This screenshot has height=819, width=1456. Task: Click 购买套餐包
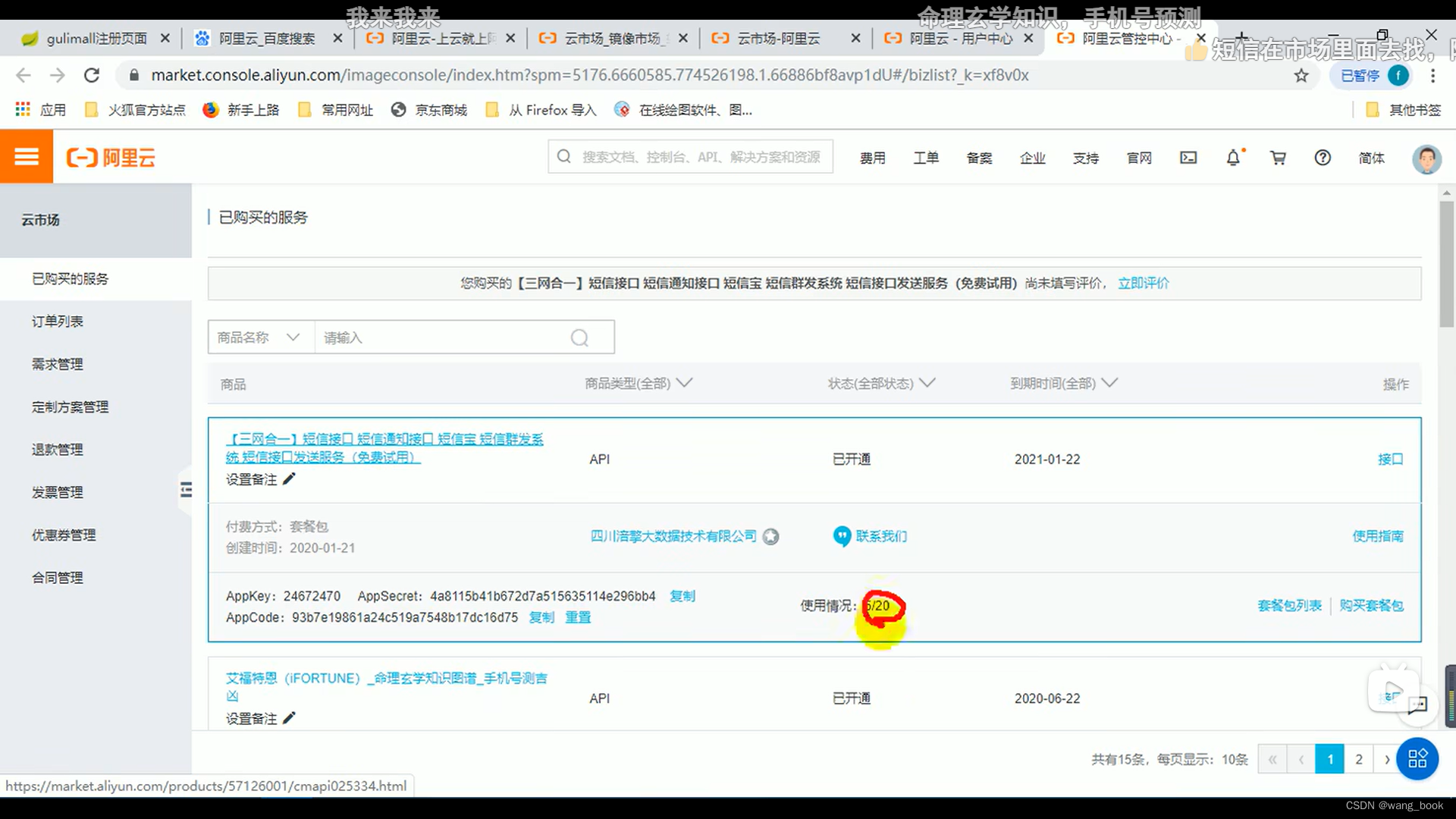tap(1371, 606)
